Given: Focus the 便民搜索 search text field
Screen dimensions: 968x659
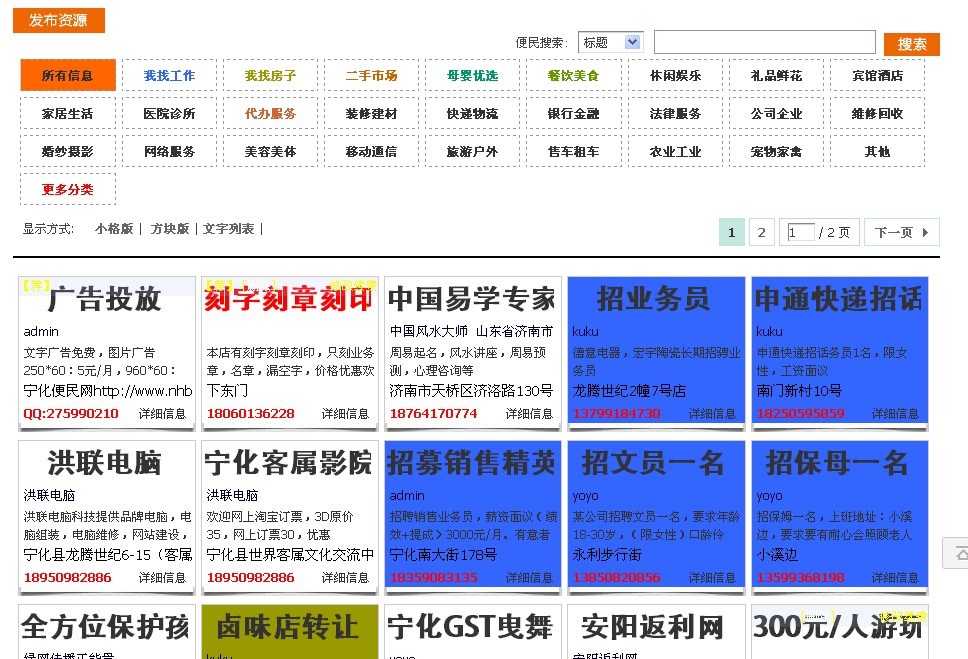Looking at the screenshot, I should [764, 42].
